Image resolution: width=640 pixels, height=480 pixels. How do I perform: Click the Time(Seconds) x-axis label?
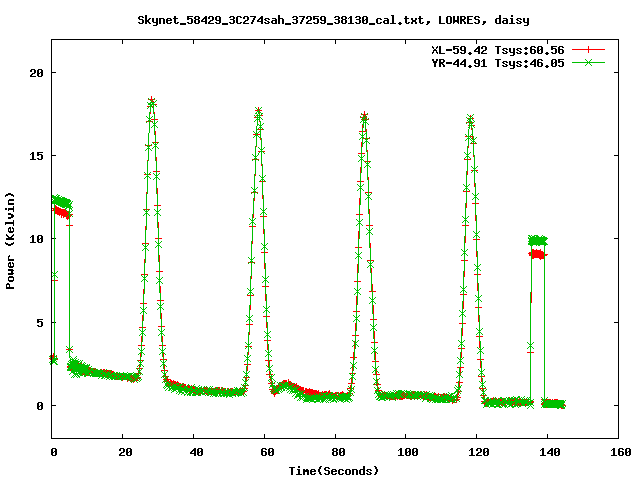pyautogui.click(x=334, y=471)
